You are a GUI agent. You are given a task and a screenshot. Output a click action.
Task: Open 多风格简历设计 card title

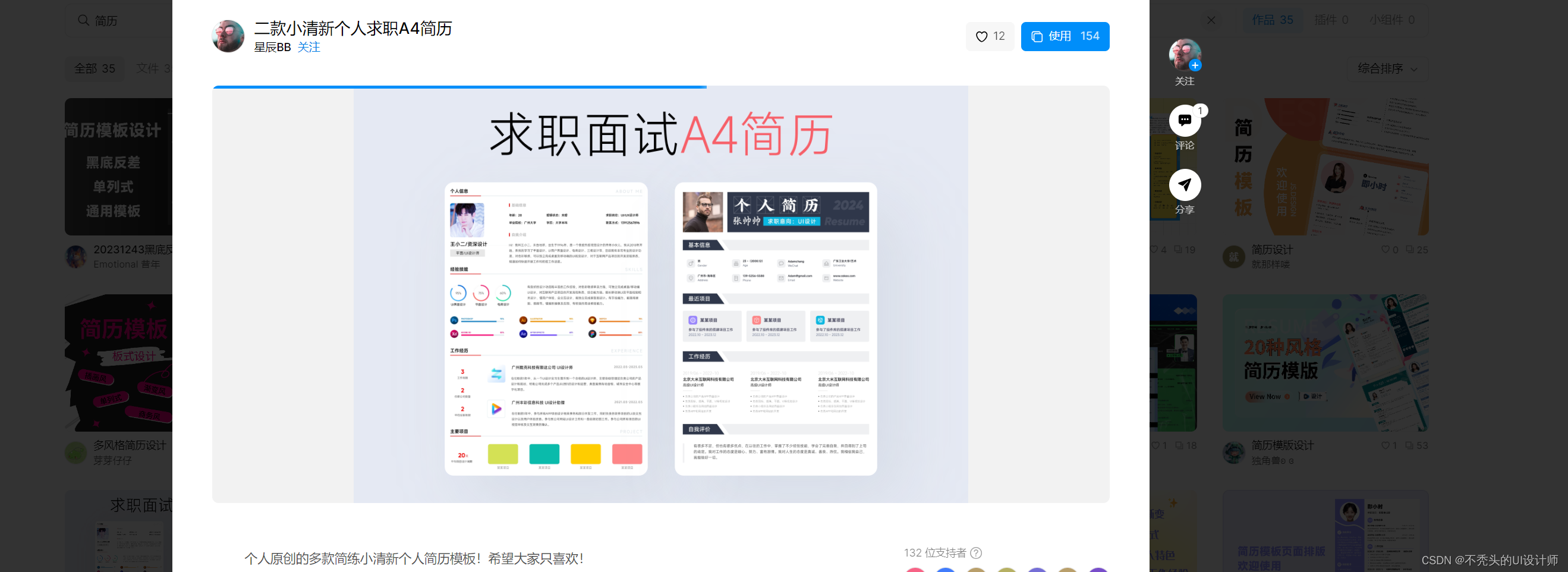(130, 445)
